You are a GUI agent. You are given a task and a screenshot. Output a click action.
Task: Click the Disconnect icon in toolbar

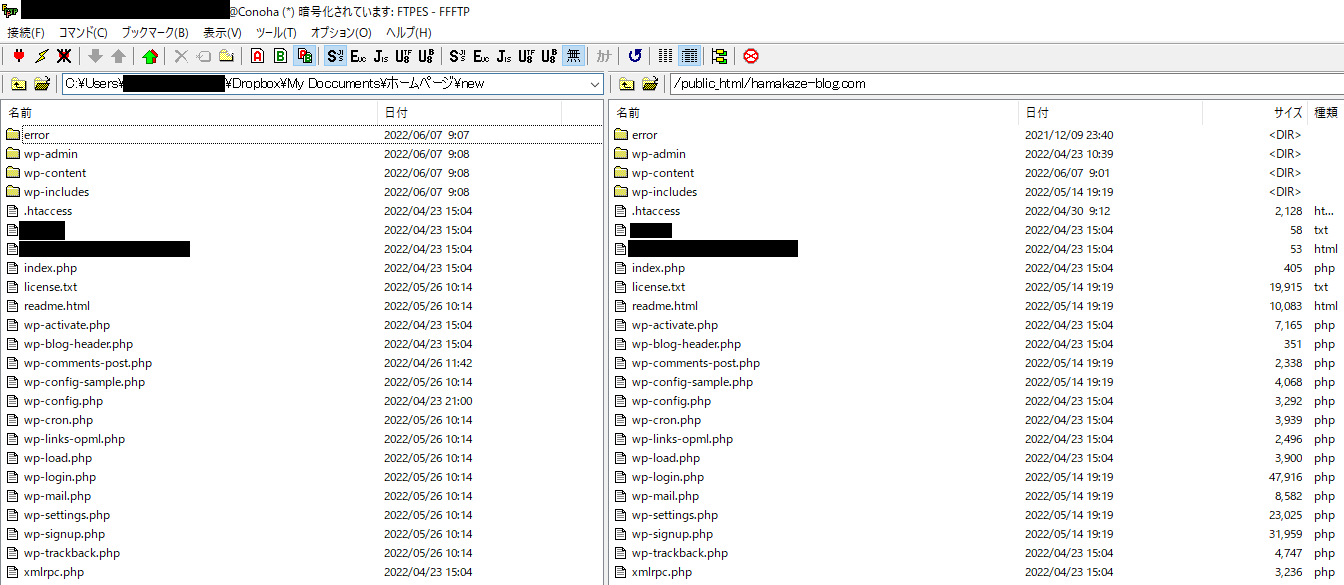point(64,56)
